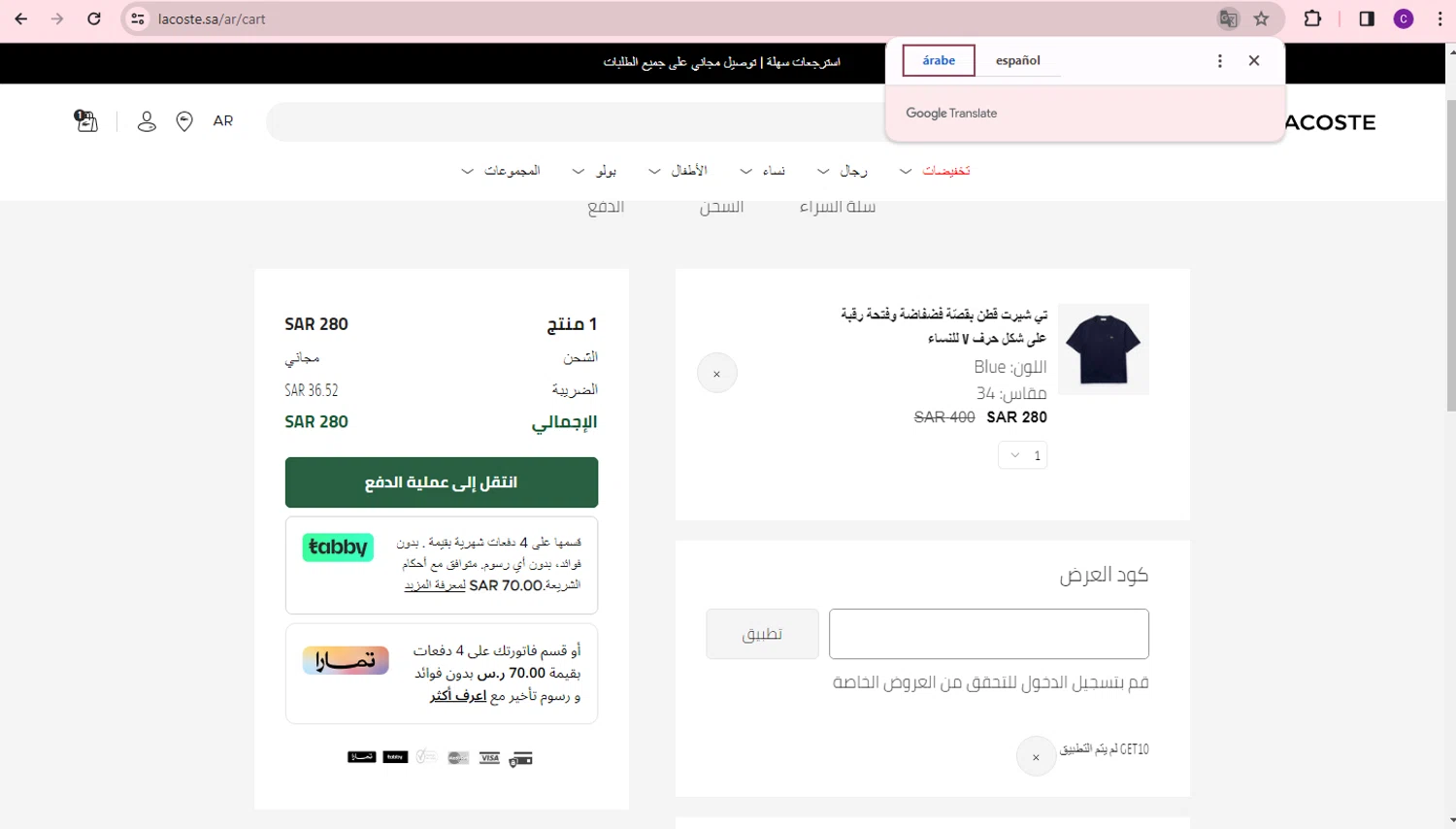Click the struck-through SAR 400 price
This screenshot has height=829, width=1456.
pyautogui.click(x=944, y=417)
